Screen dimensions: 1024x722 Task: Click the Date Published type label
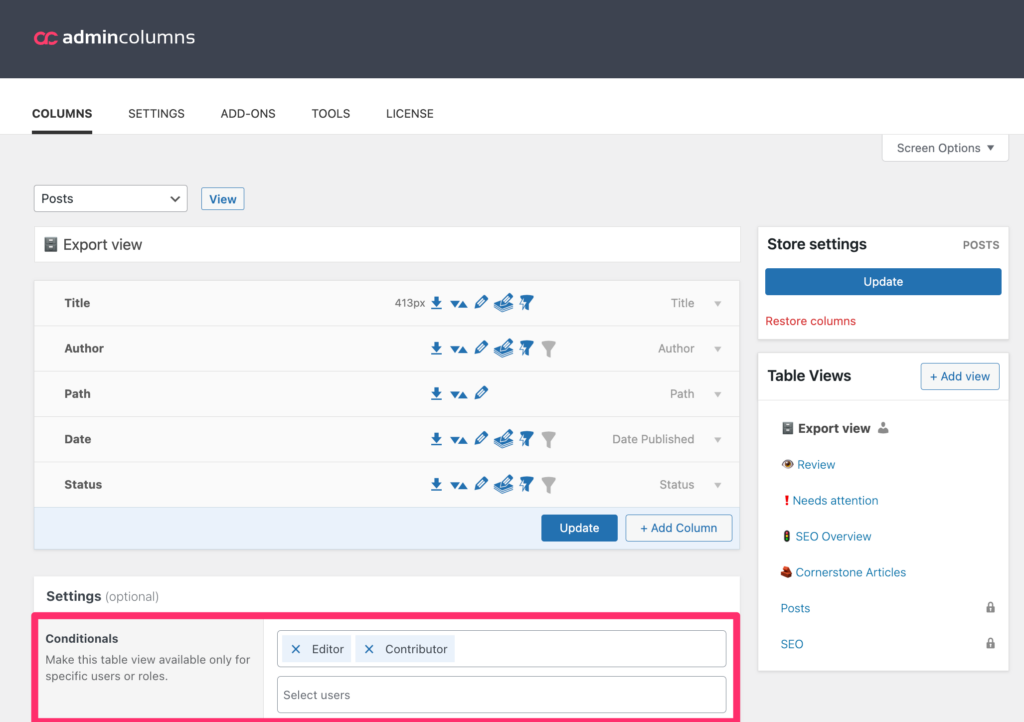point(653,439)
